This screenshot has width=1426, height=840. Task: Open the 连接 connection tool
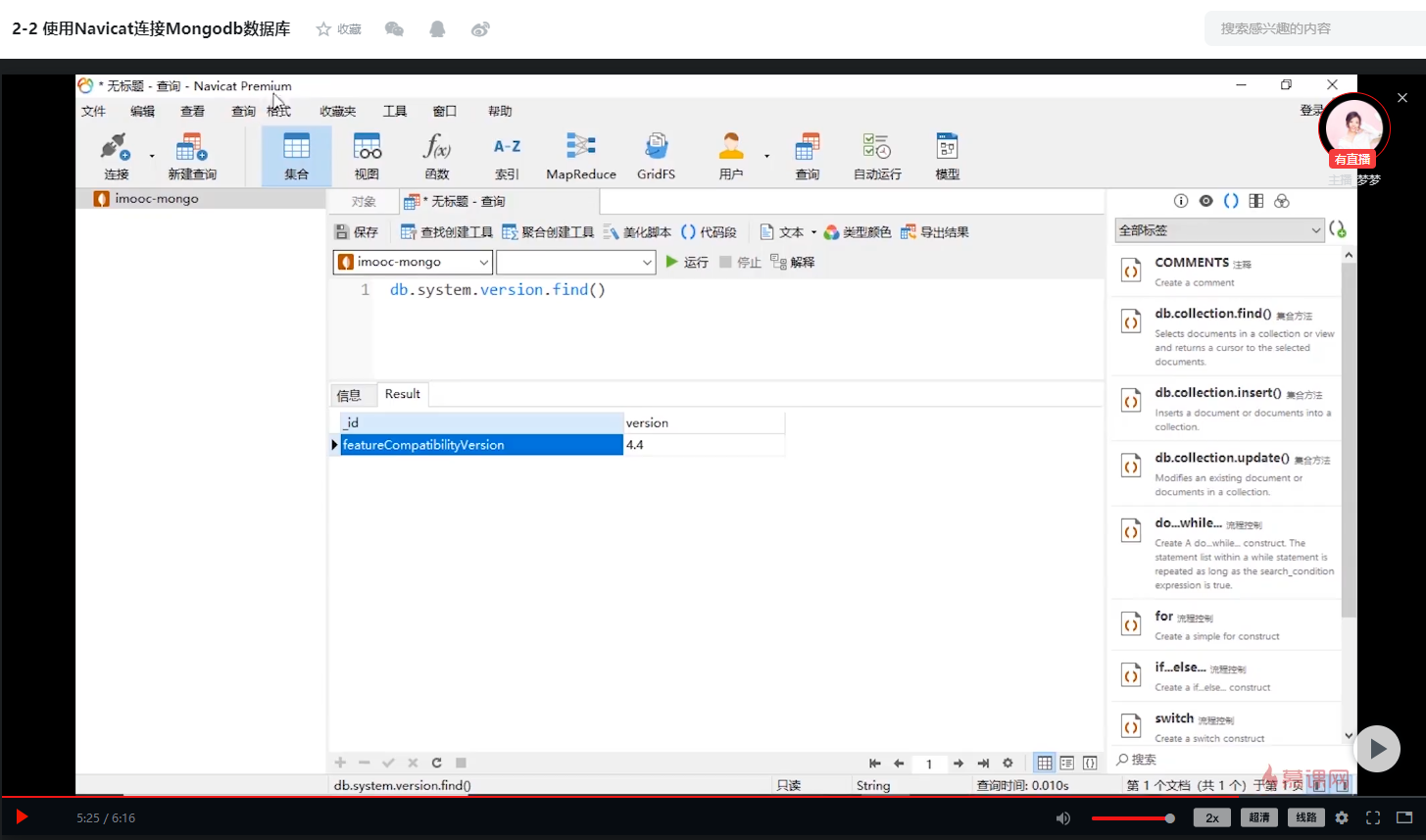(116, 157)
